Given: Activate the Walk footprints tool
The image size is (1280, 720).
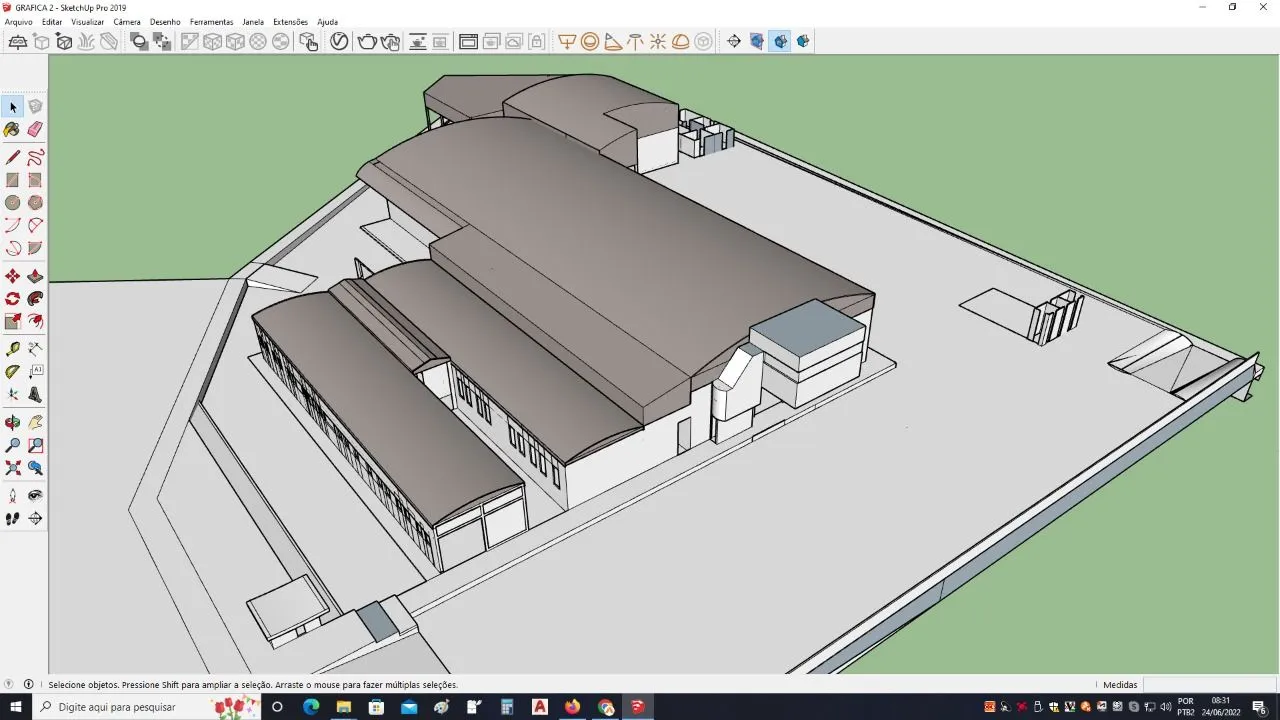Looking at the screenshot, I should click(x=13, y=519).
